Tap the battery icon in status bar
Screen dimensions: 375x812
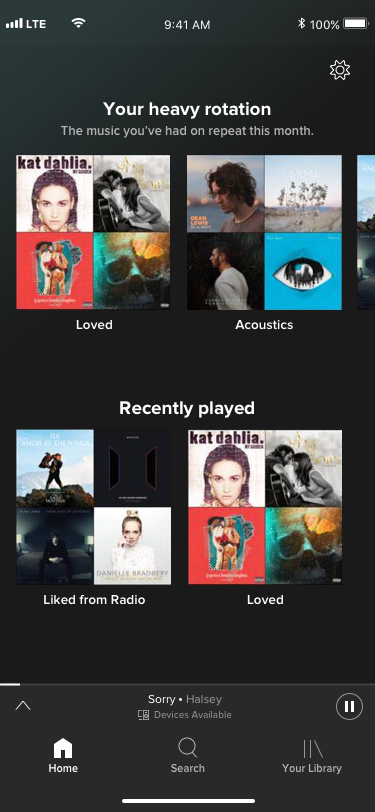click(x=355, y=23)
